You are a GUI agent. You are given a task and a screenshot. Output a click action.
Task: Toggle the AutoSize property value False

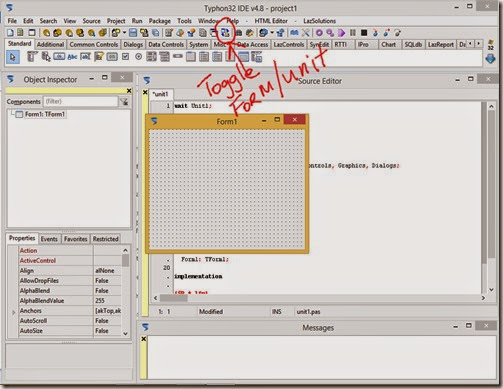(107, 331)
